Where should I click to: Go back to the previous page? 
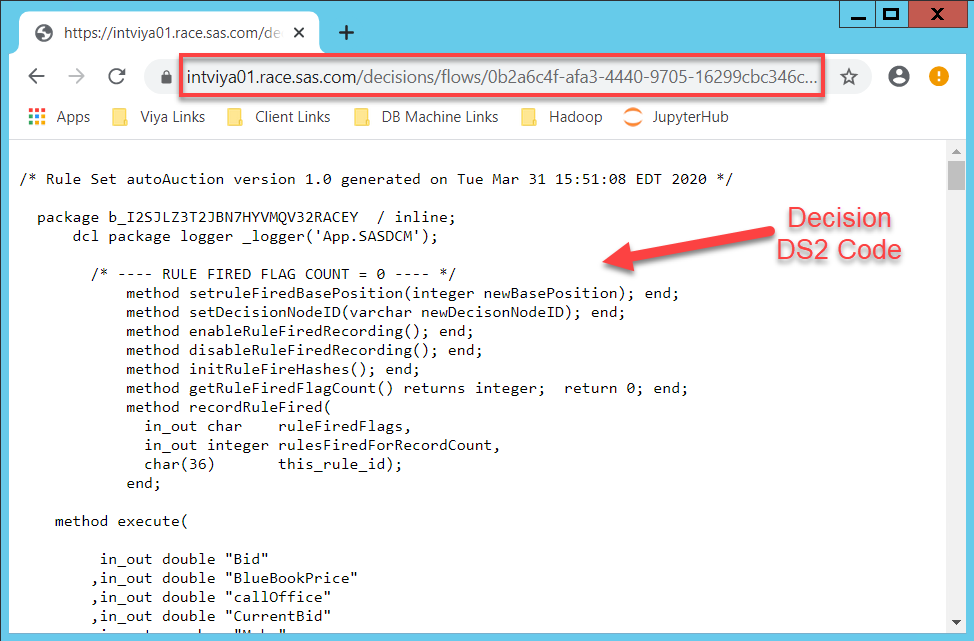[37, 76]
